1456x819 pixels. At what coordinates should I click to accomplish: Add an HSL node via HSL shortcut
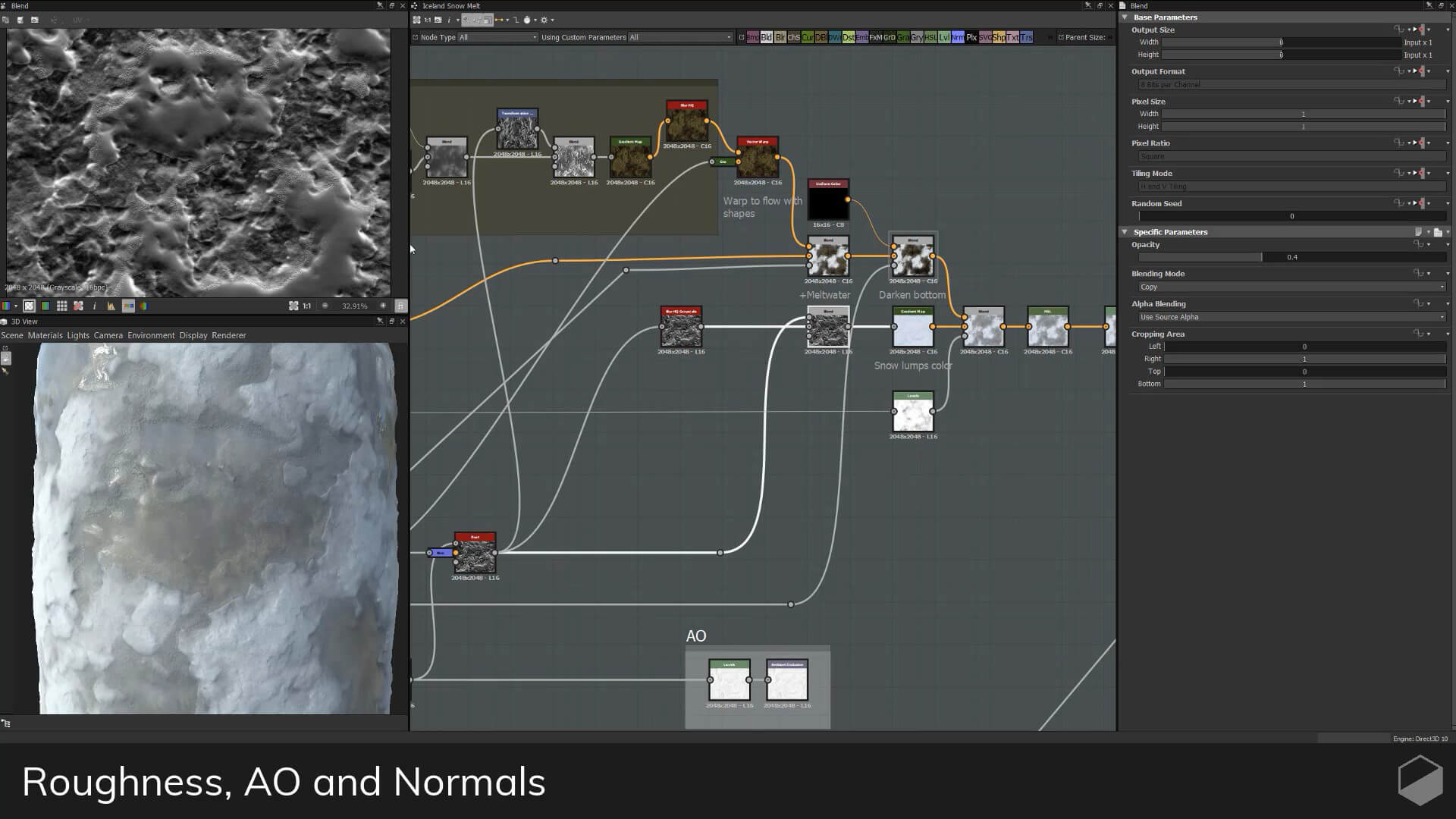pyautogui.click(x=930, y=37)
